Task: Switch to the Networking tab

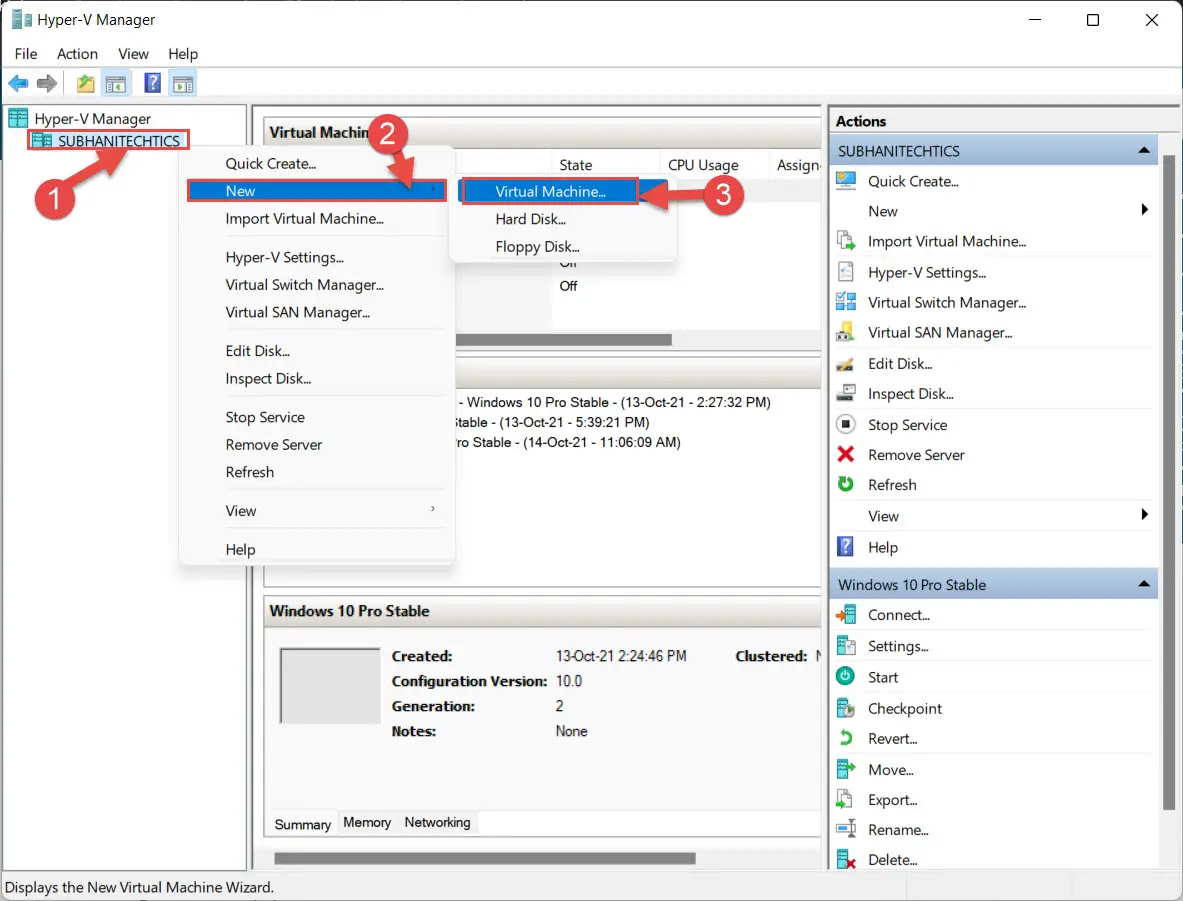Action: point(437,822)
